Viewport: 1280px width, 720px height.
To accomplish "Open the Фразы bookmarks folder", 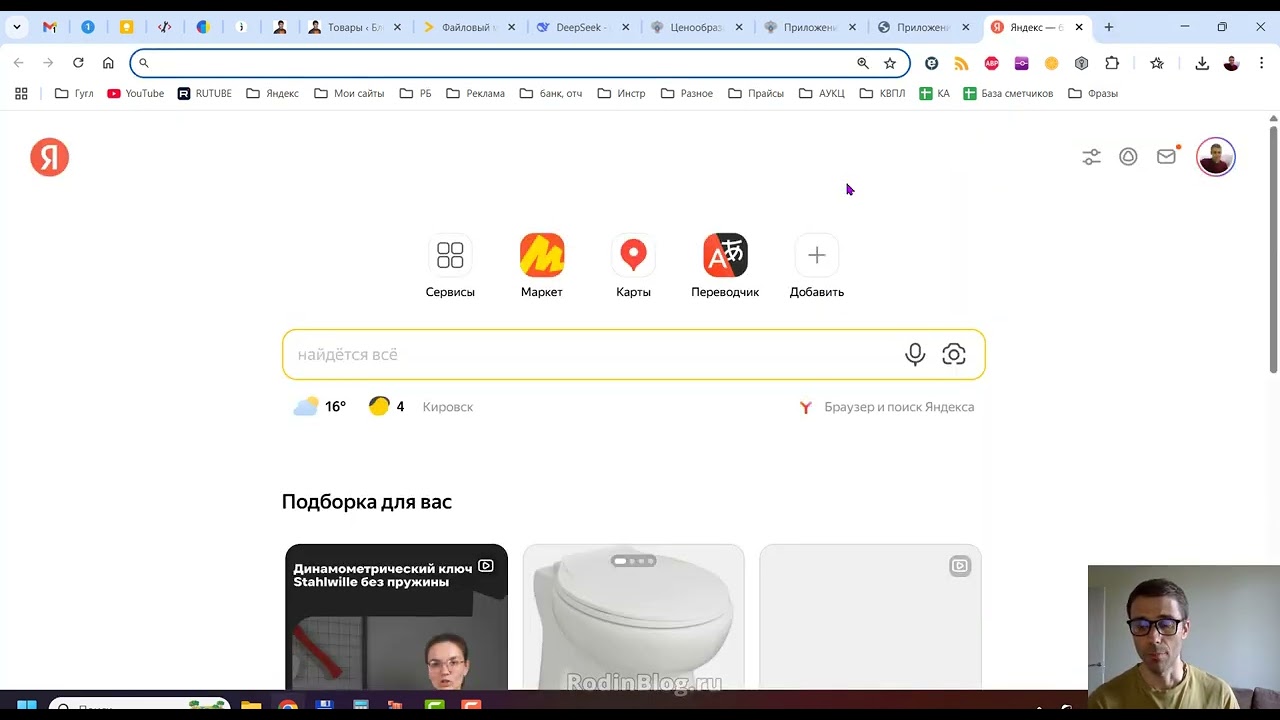I will [x=1093, y=93].
